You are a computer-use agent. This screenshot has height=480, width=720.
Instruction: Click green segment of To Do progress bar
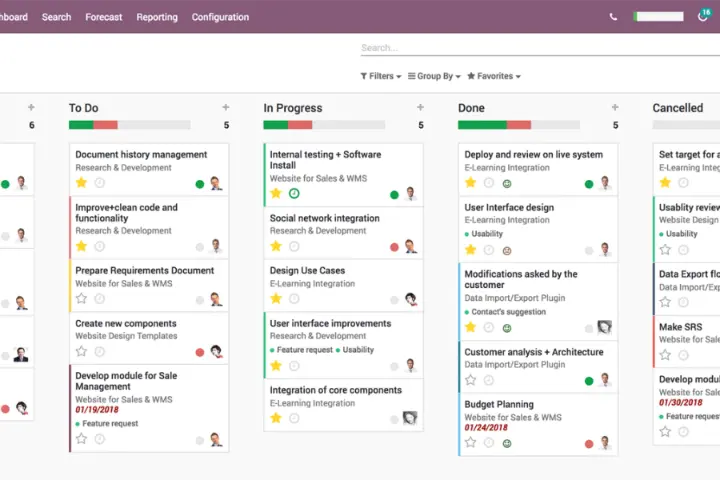coord(80,125)
